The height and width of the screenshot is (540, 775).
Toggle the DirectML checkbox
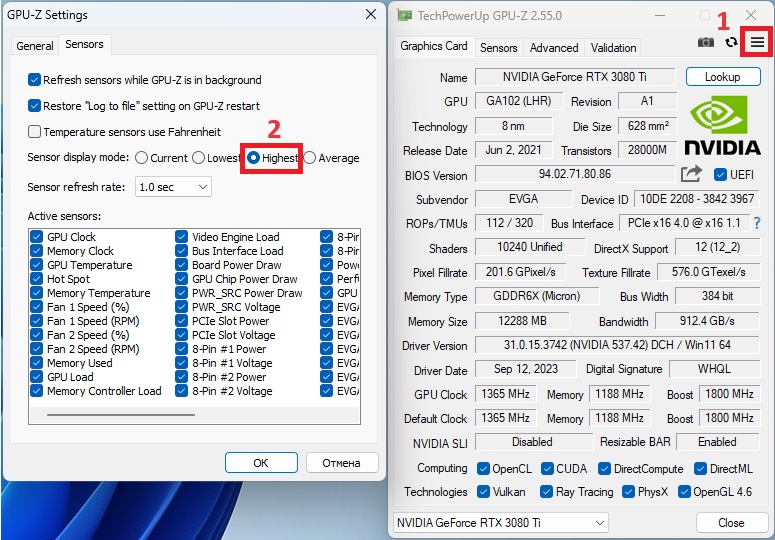coord(700,468)
